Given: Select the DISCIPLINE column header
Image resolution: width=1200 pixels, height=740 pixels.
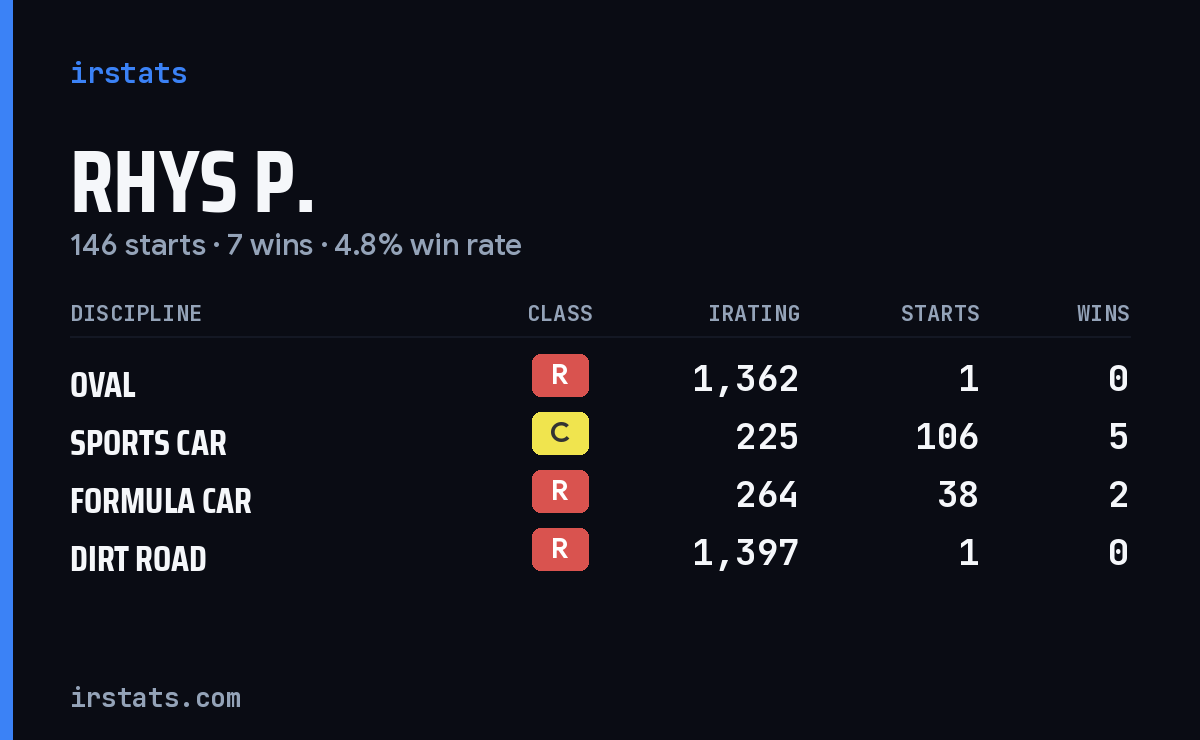Looking at the screenshot, I should (136, 313).
